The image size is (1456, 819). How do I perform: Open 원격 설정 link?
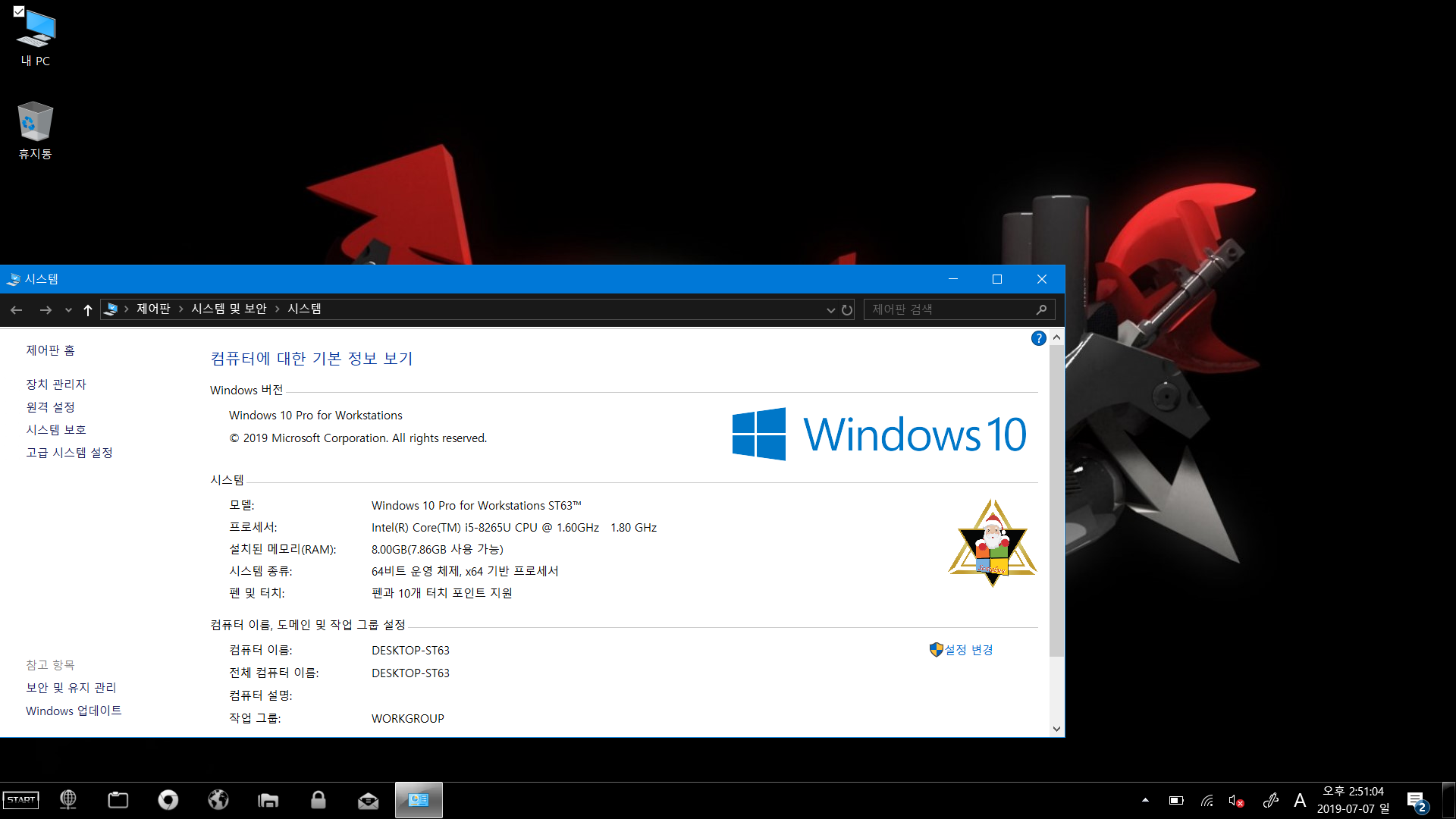pyautogui.click(x=50, y=407)
